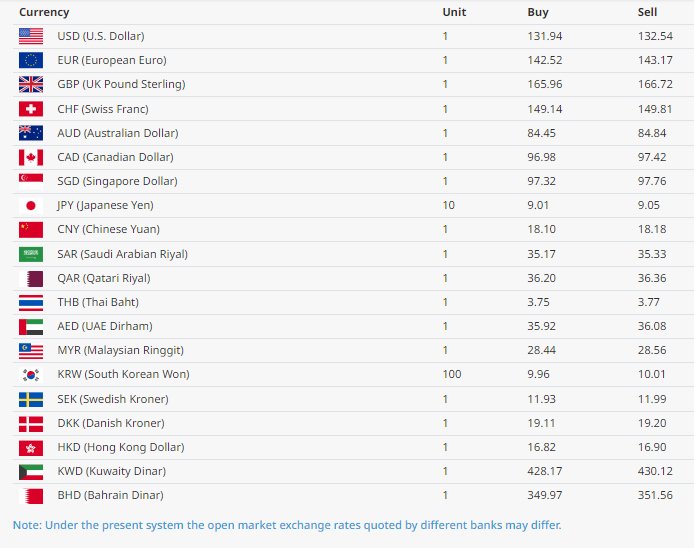Select the KWD sell rate 430.12
The width and height of the screenshot is (694, 548).
[655, 471]
